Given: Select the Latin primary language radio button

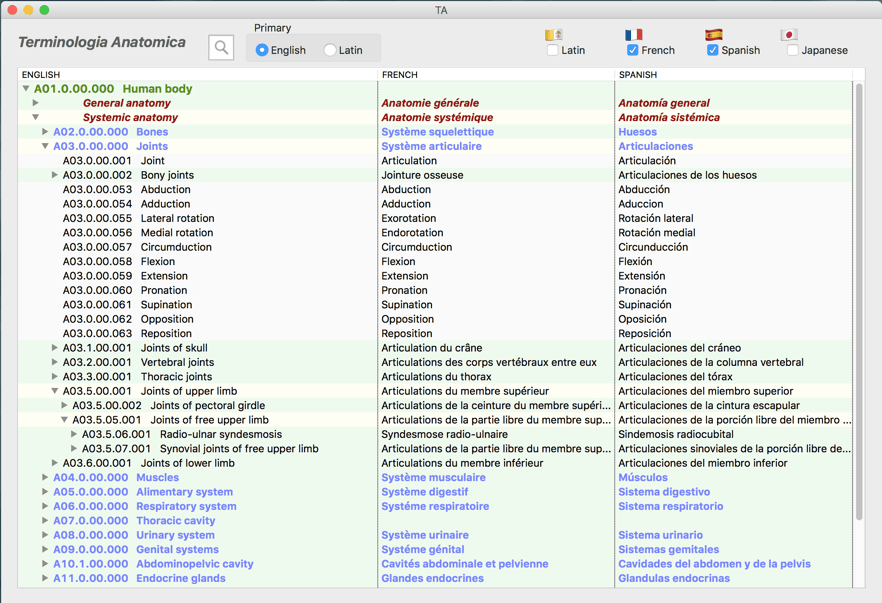Looking at the screenshot, I should coord(330,50).
